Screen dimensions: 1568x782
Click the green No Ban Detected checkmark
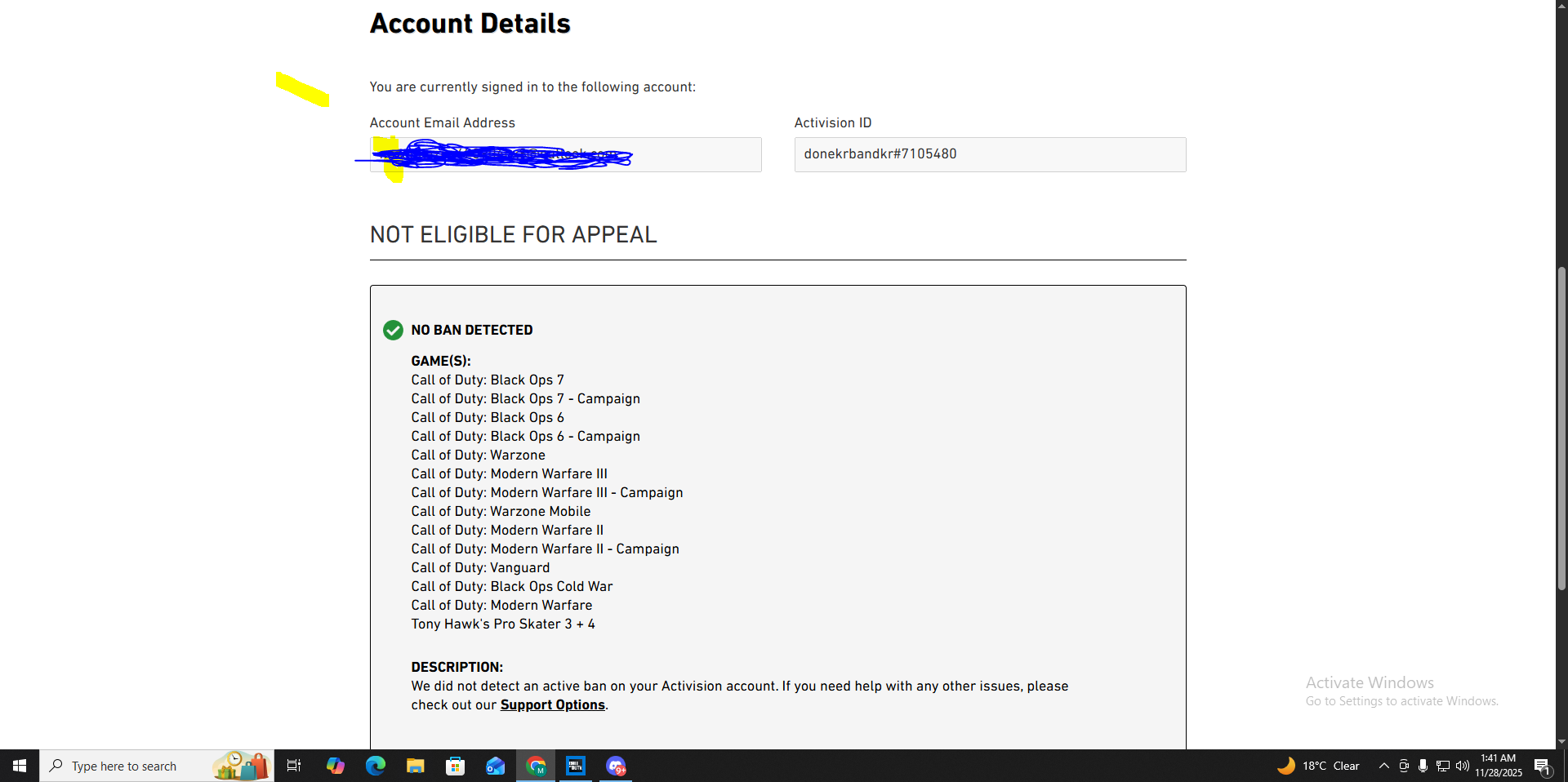click(393, 330)
